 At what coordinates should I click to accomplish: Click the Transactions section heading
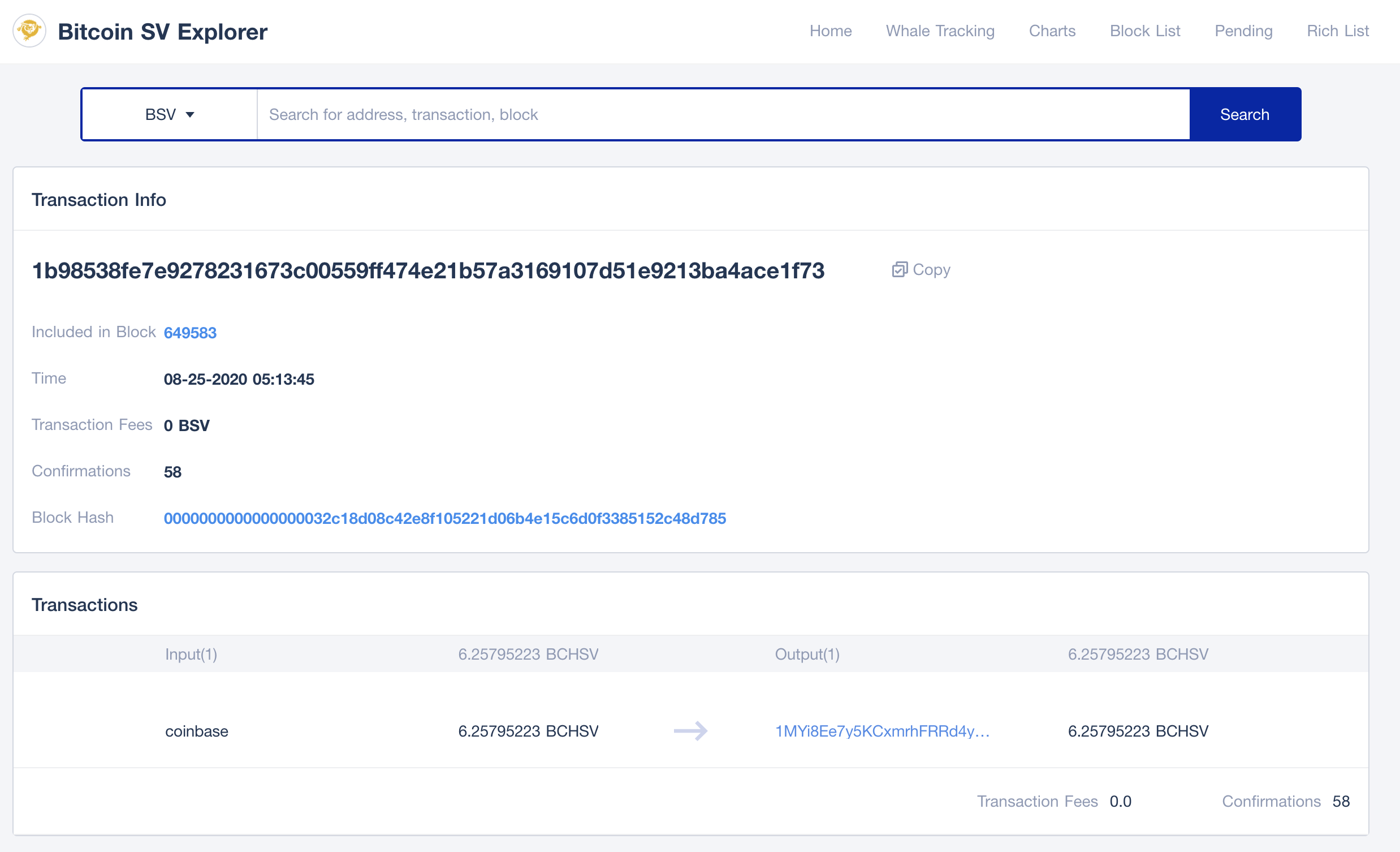click(85, 605)
